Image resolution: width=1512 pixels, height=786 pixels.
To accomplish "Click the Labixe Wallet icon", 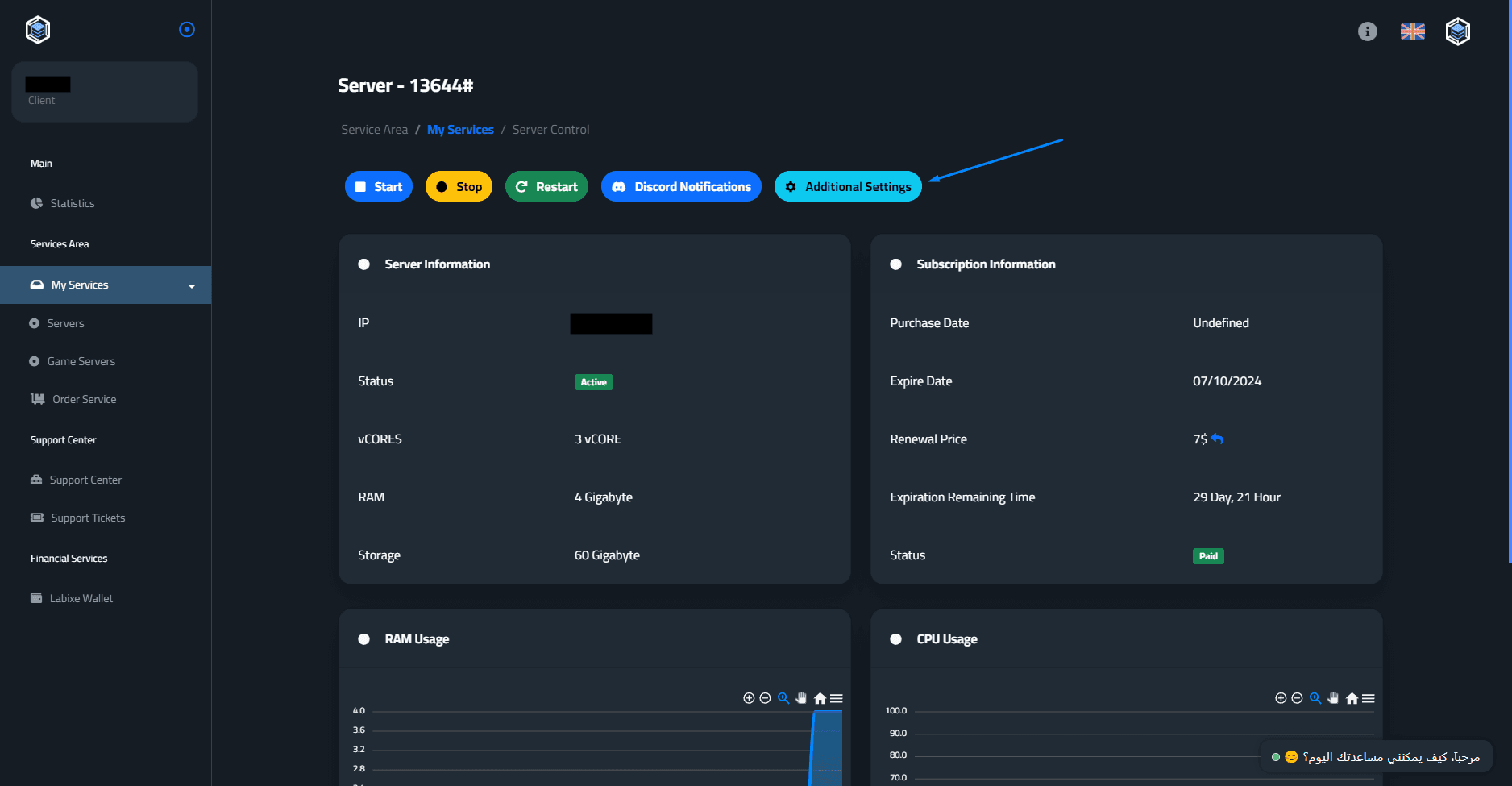I will coord(36,598).
